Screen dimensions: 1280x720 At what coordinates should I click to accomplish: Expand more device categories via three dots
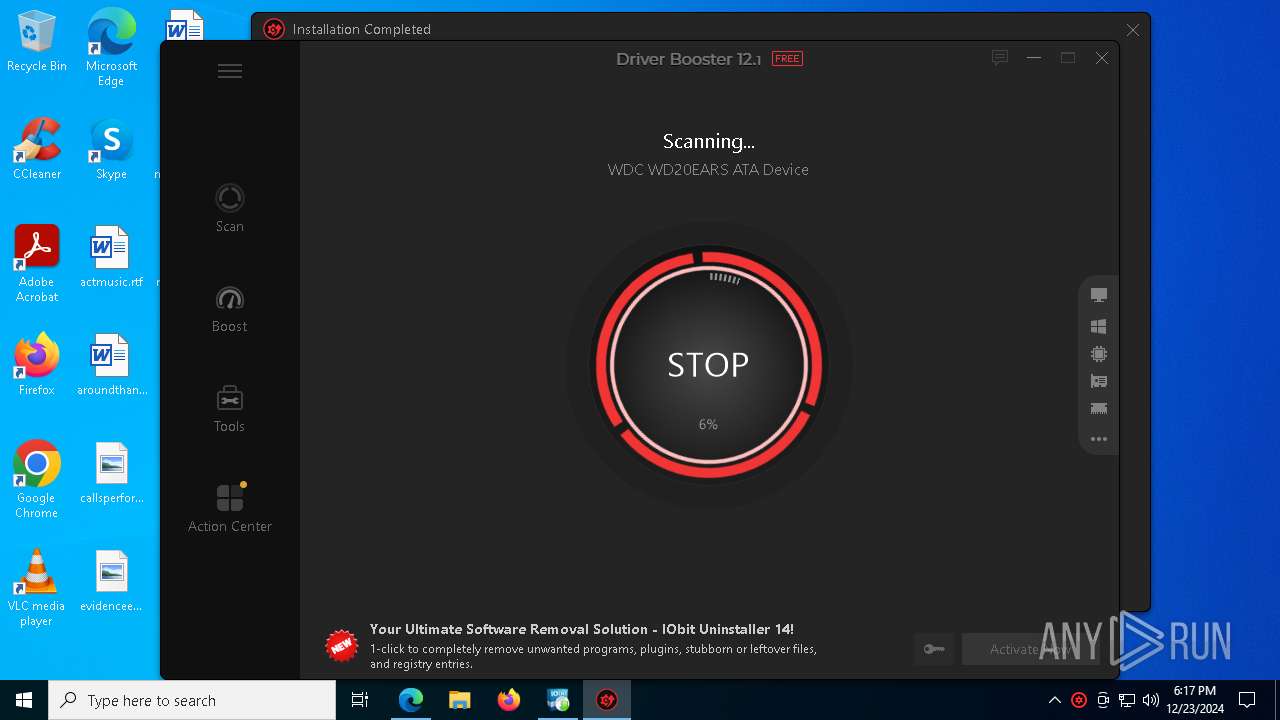1099,439
